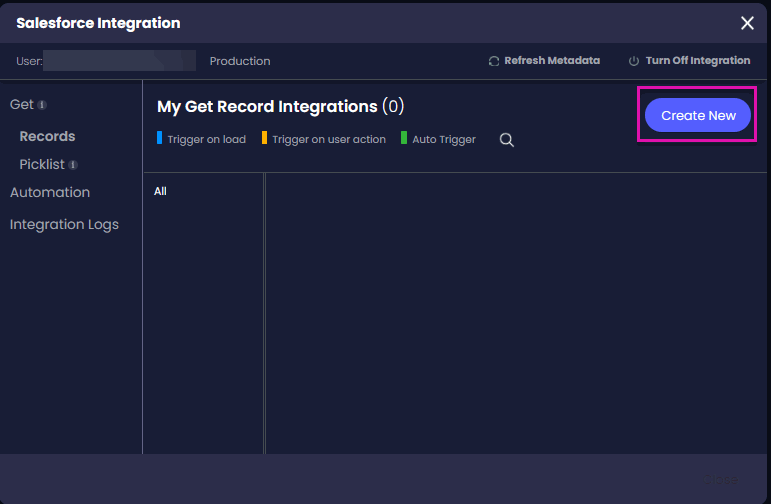Click the Refresh Metadata circular arrow icon
The width and height of the screenshot is (771, 504).
pyautogui.click(x=494, y=61)
